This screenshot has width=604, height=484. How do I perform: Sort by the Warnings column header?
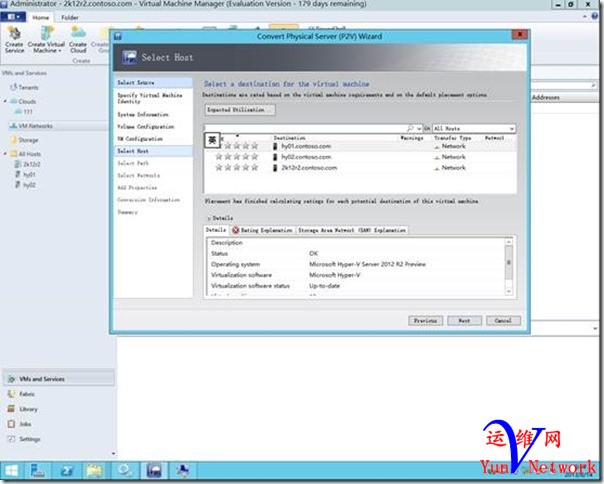pos(412,138)
